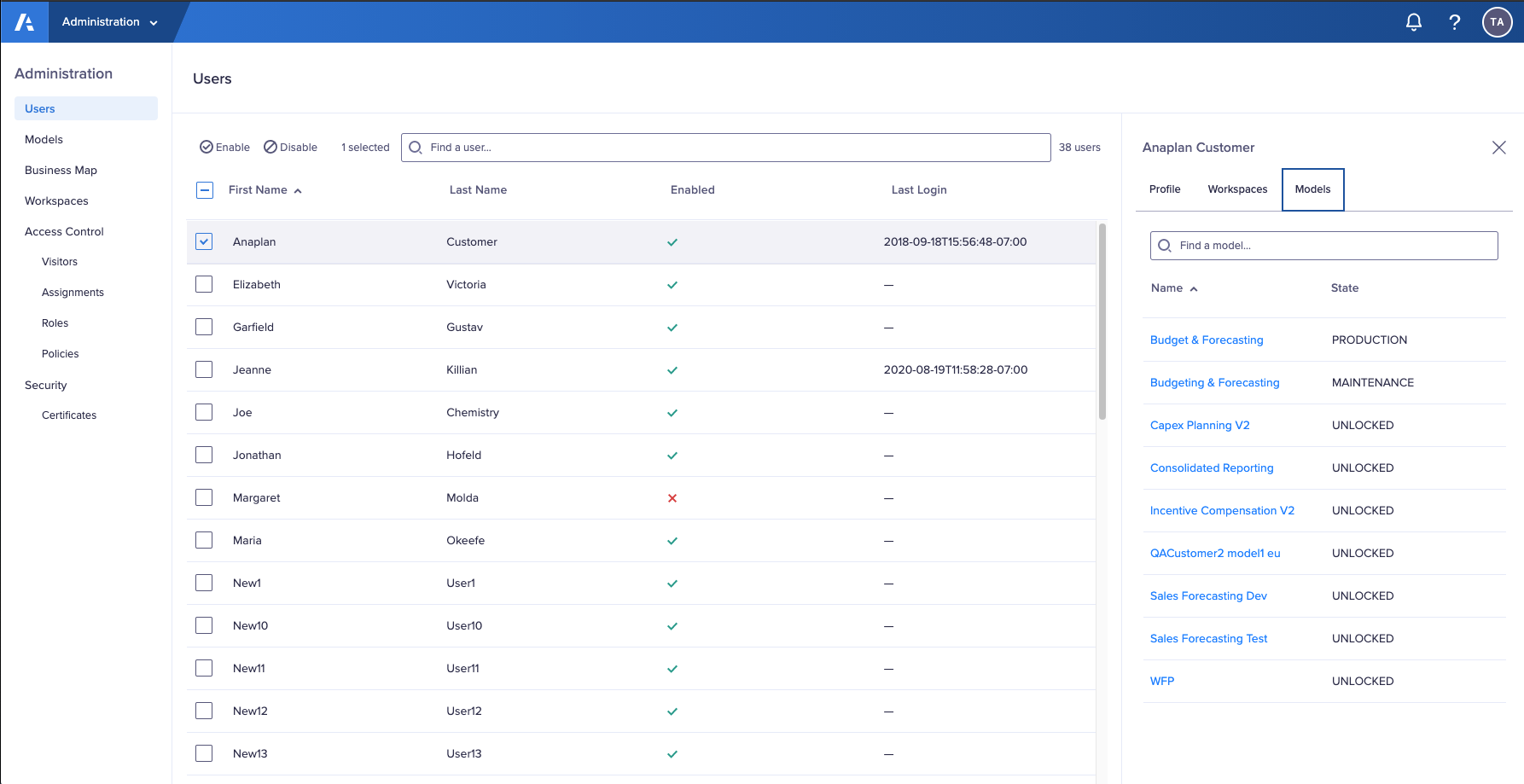
Task: Enable the selected user
Action: click(x=225, y=148)
